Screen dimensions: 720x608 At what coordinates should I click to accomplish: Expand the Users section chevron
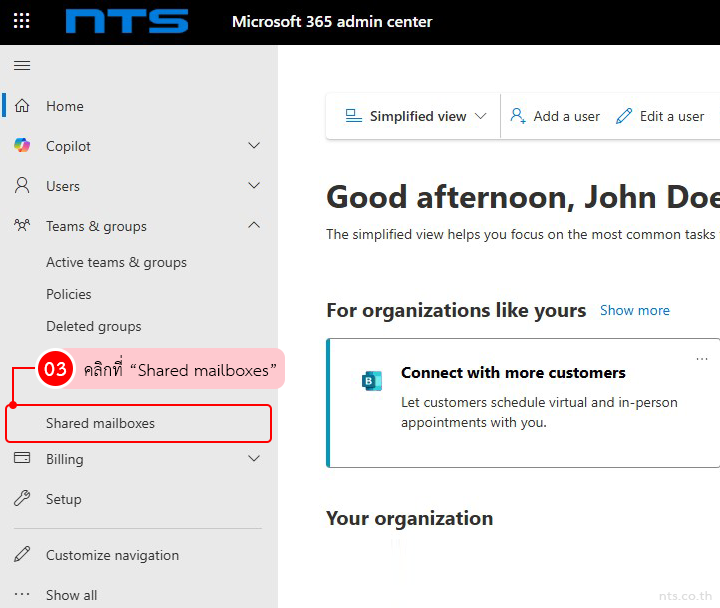tap(254, 186)
